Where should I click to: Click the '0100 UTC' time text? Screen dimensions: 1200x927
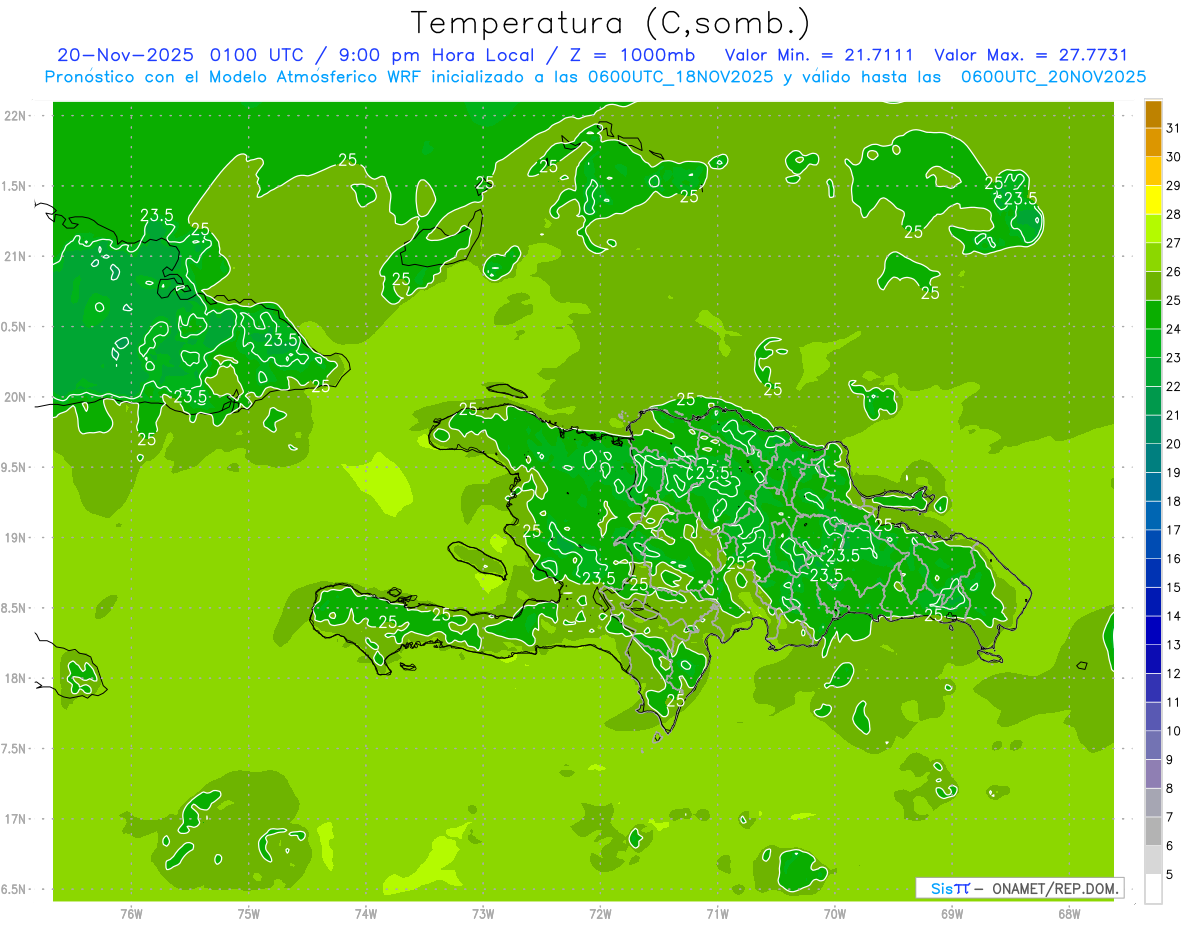(x=259, y=55)
